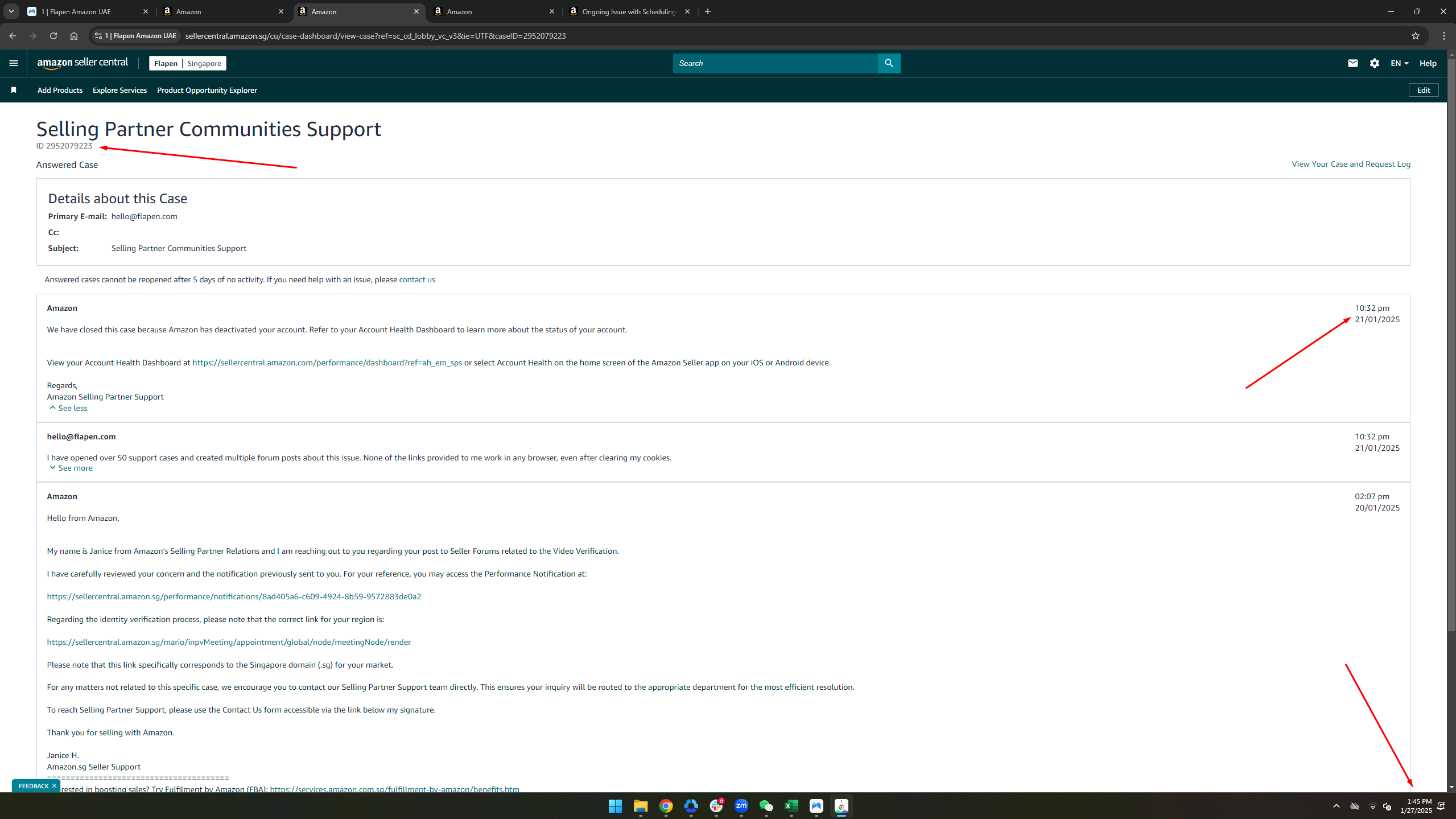Viewport: 1456px width, 819px height.
Task: Open the notification center icon
Action: (1441, 806)
